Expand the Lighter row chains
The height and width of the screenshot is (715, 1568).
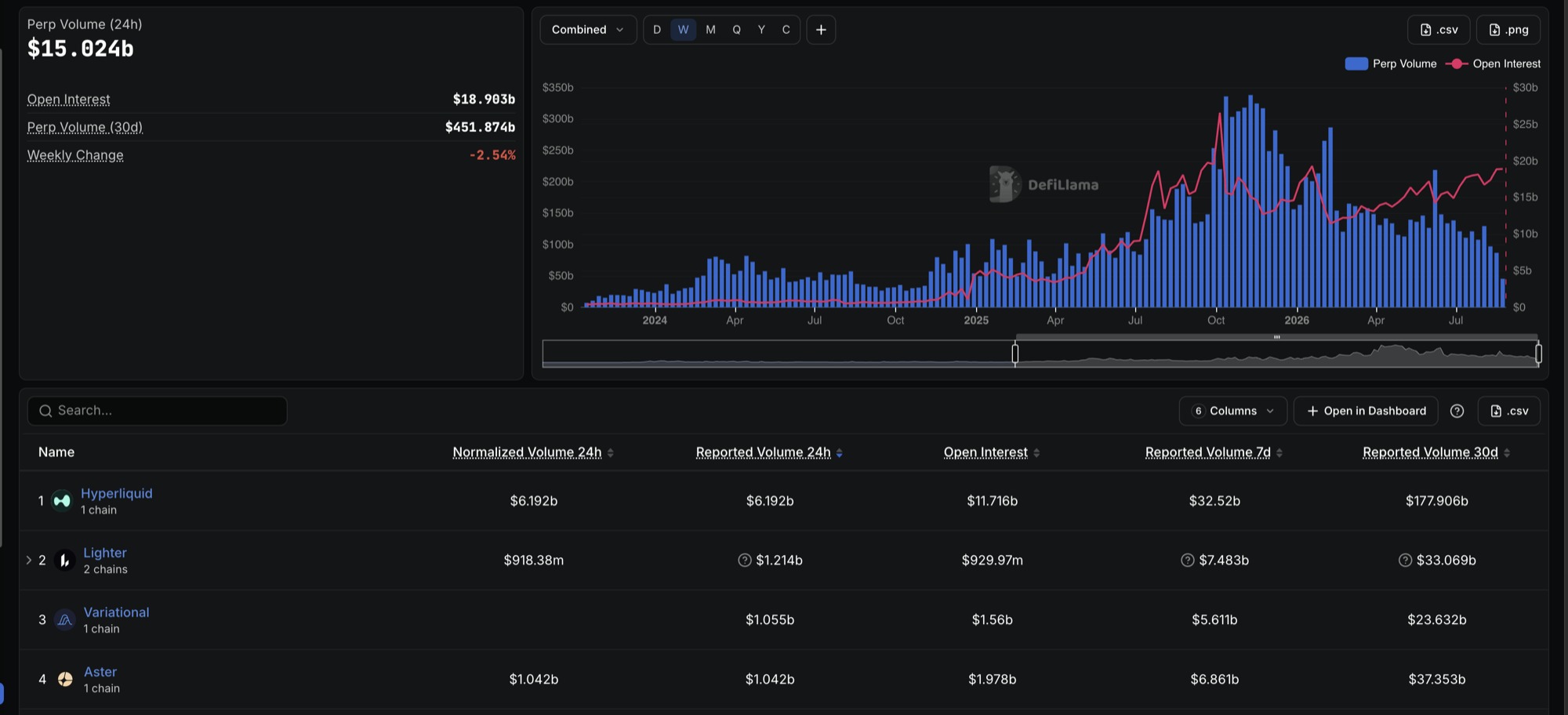pos(29,560)
